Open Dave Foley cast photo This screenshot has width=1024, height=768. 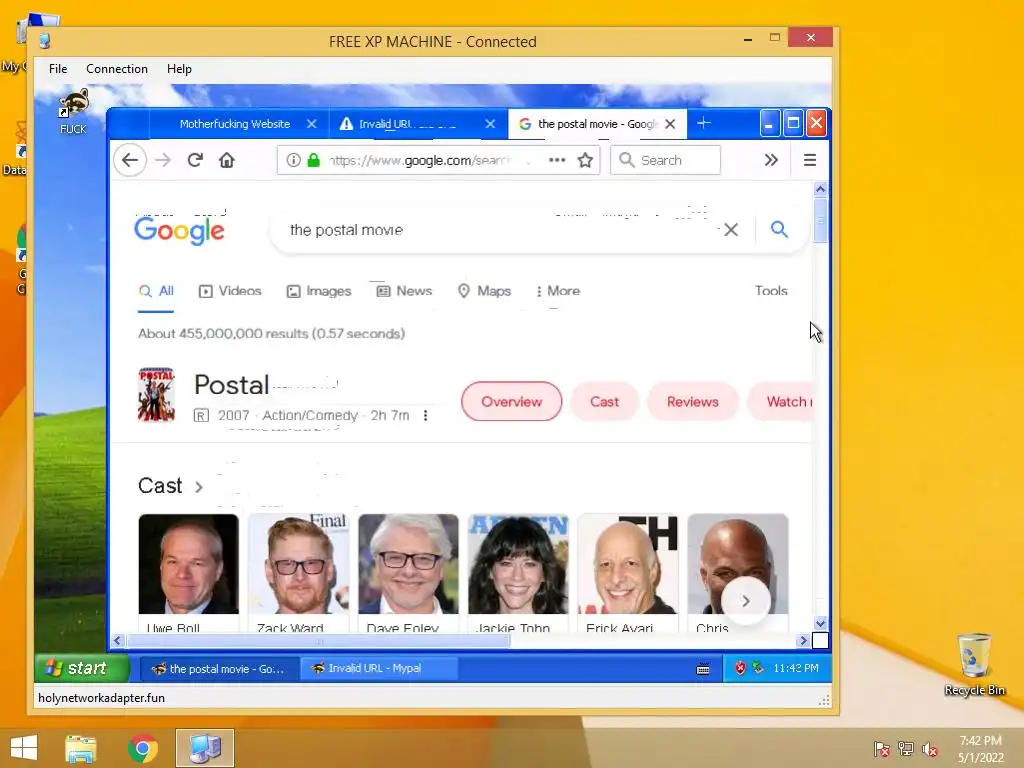point(408,564)
